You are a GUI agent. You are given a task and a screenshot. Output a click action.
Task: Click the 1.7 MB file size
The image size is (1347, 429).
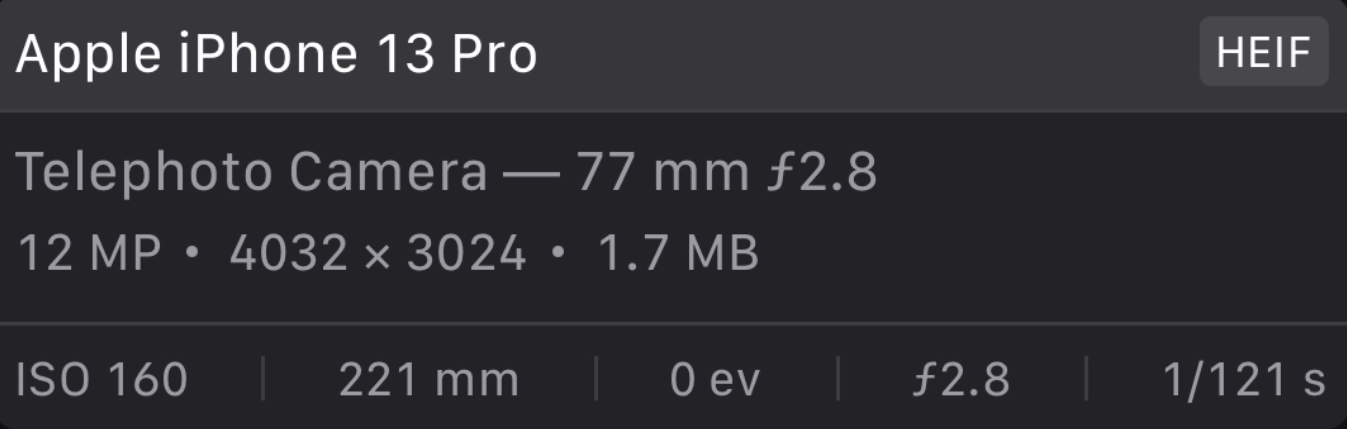pyautogui.click(x=678, y=254)
